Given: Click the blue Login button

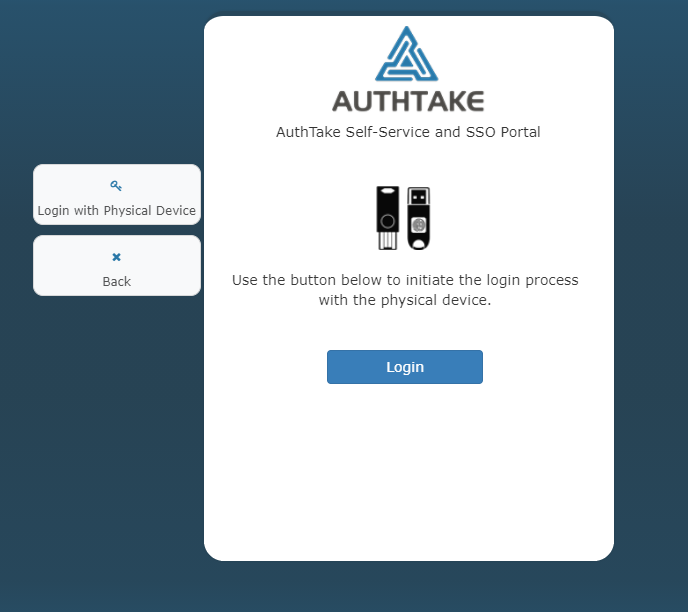Looking at the screenshot, I should 405,367.
